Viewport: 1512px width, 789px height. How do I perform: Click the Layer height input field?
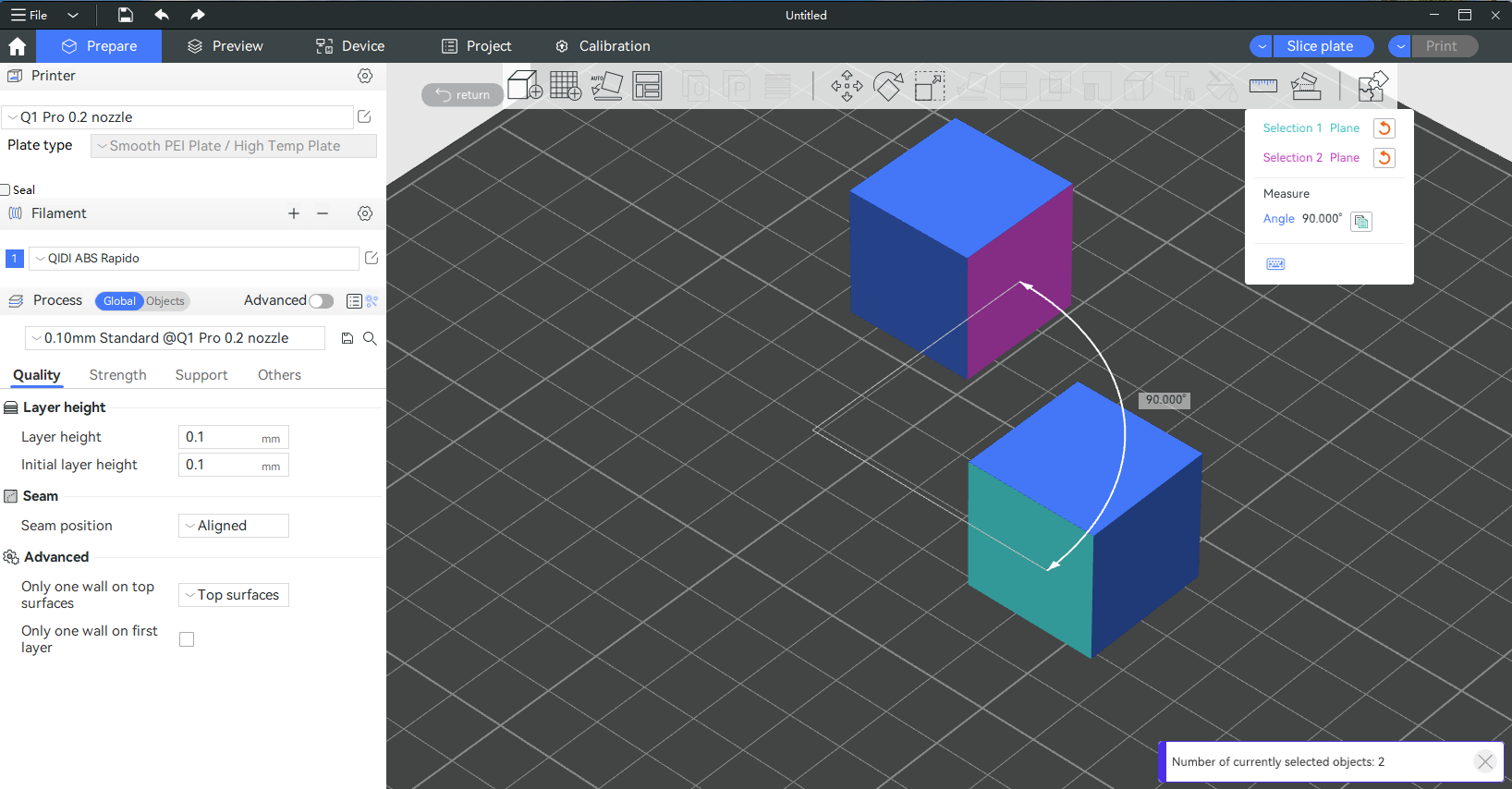(x=222, y=437)
